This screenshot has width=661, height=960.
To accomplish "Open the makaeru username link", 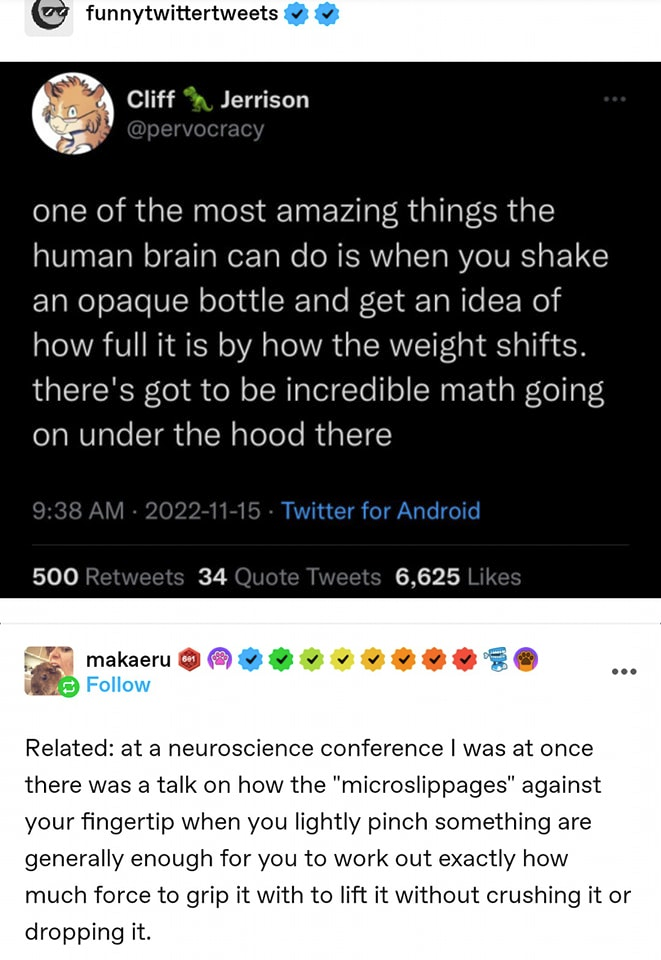I will pyautogui.click(x=128, y=659).
